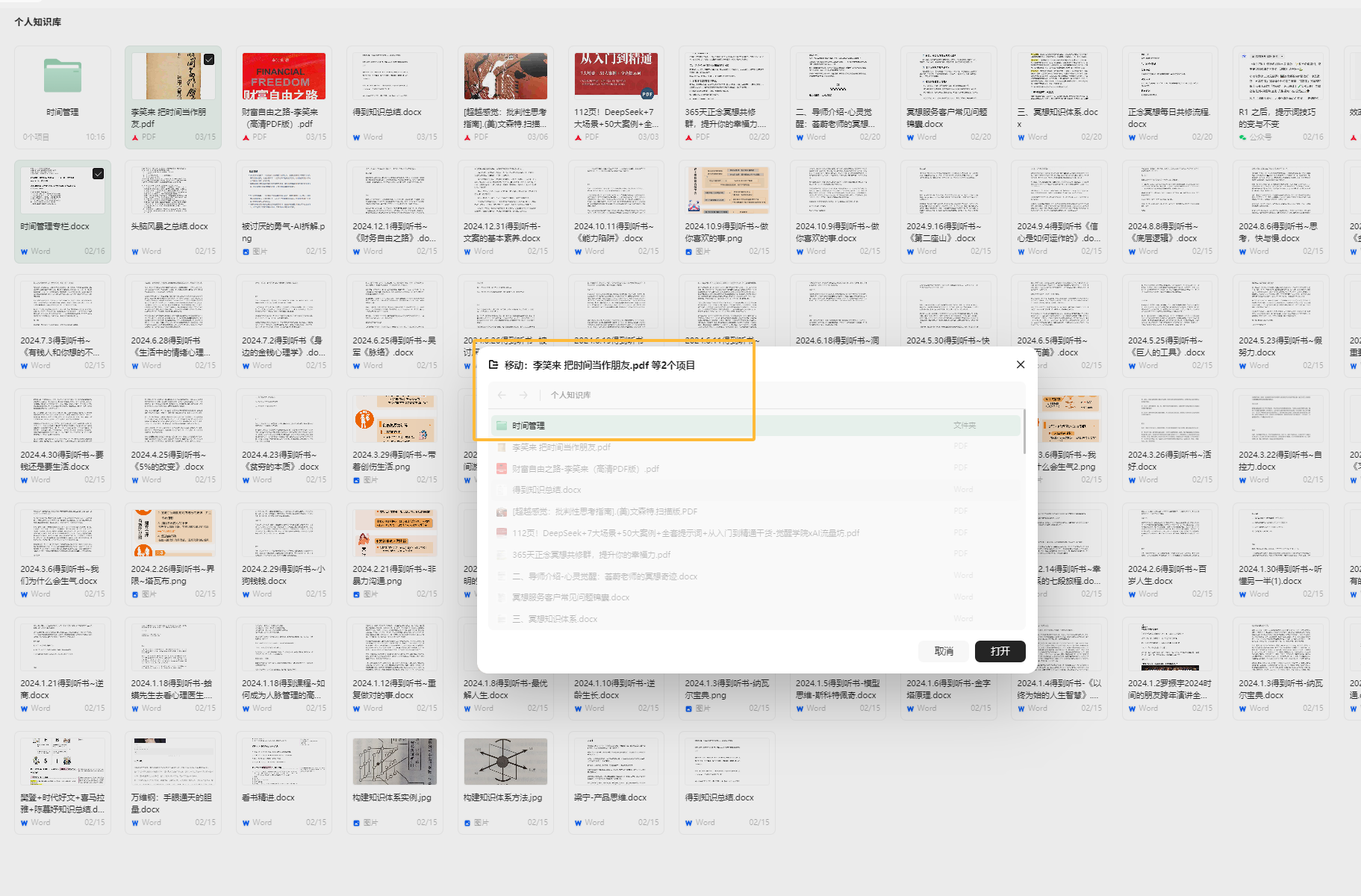Click the image type icon under 被讨厌的勇气-AI拆解.png
This screenshot has width=1361, height=896.
coord(246,252)
